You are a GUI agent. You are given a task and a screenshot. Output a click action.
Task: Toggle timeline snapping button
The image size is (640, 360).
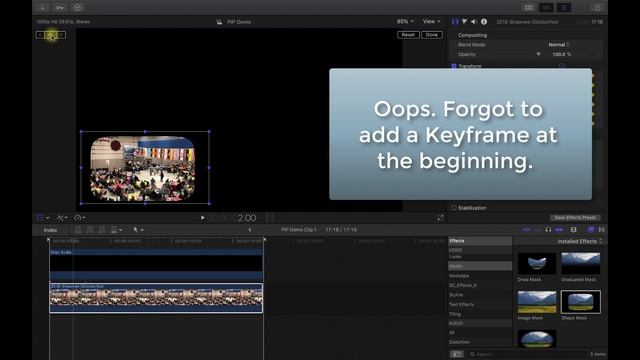(x=559, y=230)
